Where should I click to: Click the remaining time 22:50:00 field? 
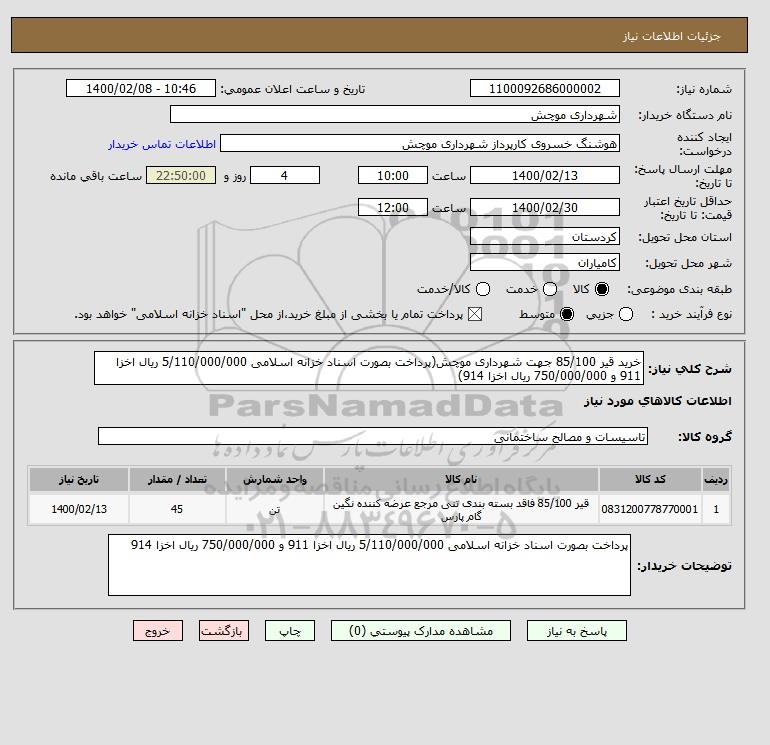(181, 175)
